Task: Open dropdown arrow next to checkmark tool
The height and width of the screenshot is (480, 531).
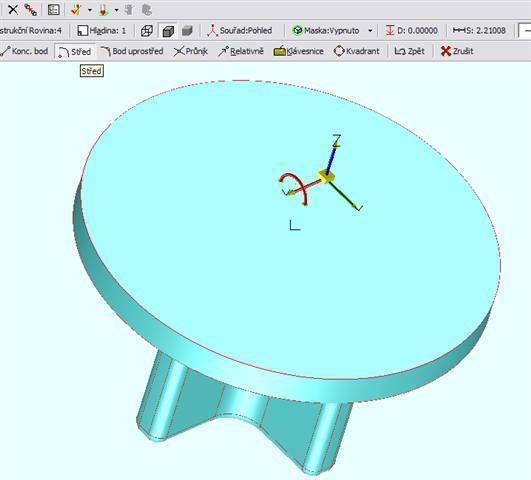Action: 90,10
